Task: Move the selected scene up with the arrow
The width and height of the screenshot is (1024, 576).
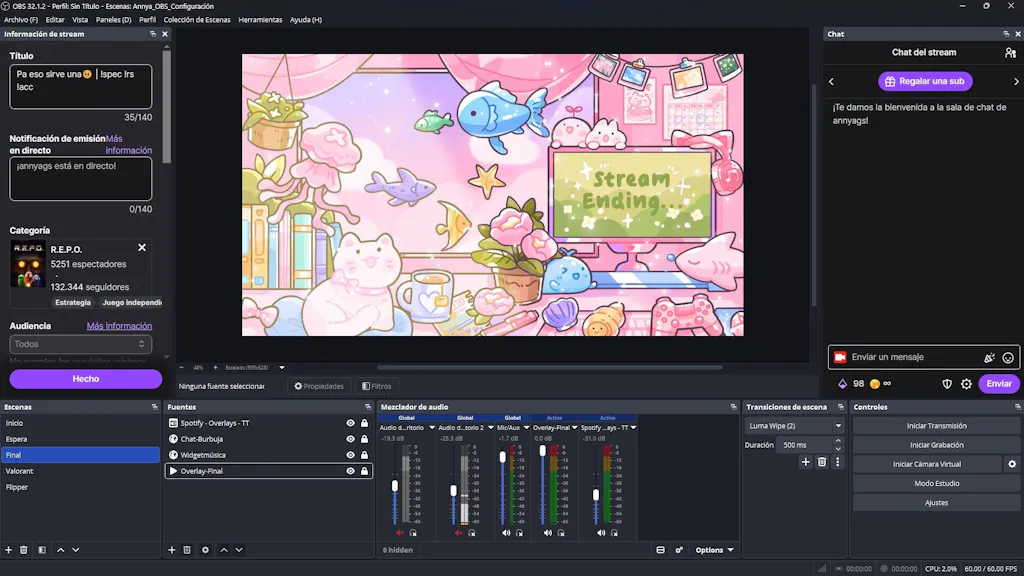Action: click(x=61, y=550)
